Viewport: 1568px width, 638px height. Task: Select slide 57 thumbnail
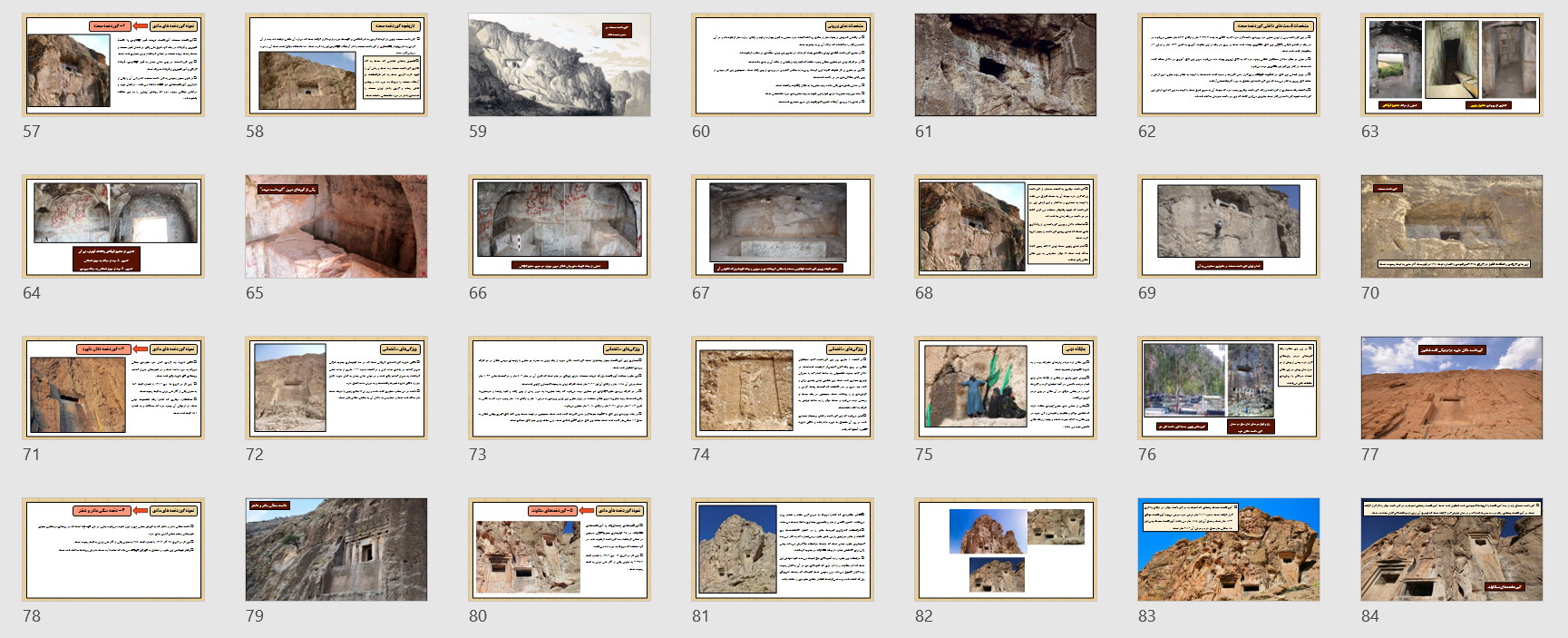click(x=113, y=64)
